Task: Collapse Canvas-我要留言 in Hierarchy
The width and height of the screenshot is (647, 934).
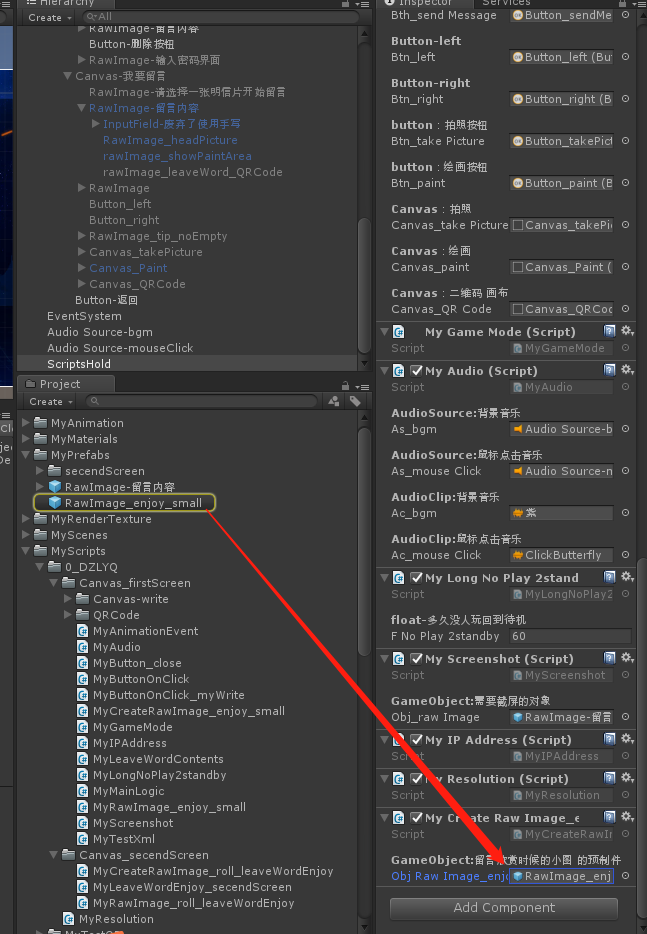Action: [x=67, y=76]
